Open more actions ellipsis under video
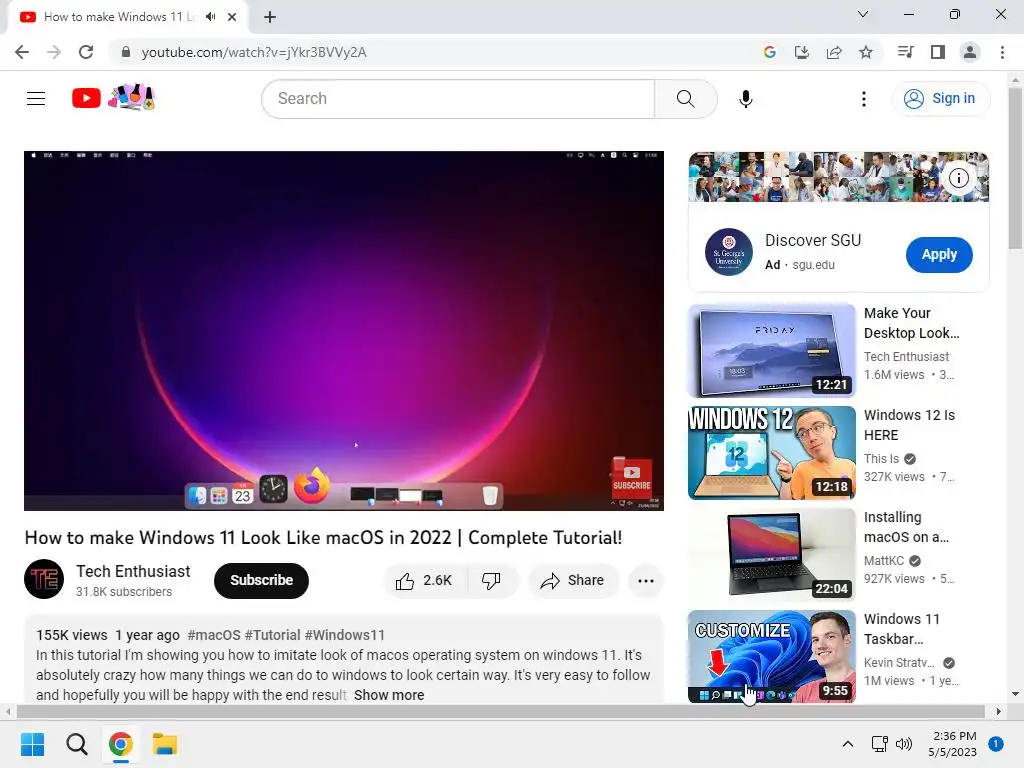The height and width of the screenshot is (768, 1024). pyautogui.click(x=646, y=581)
